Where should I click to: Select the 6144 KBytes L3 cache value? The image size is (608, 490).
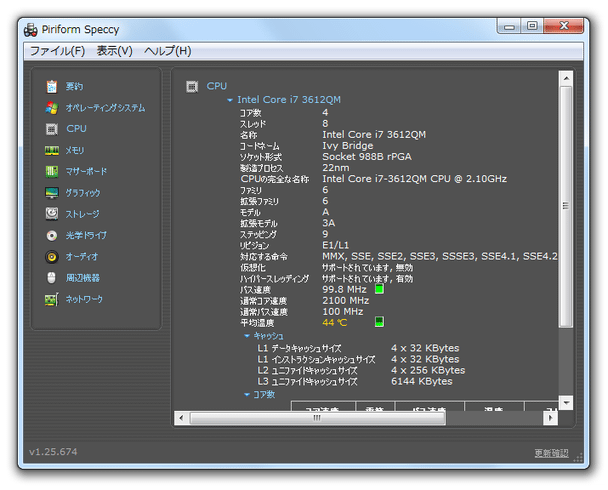421,381
